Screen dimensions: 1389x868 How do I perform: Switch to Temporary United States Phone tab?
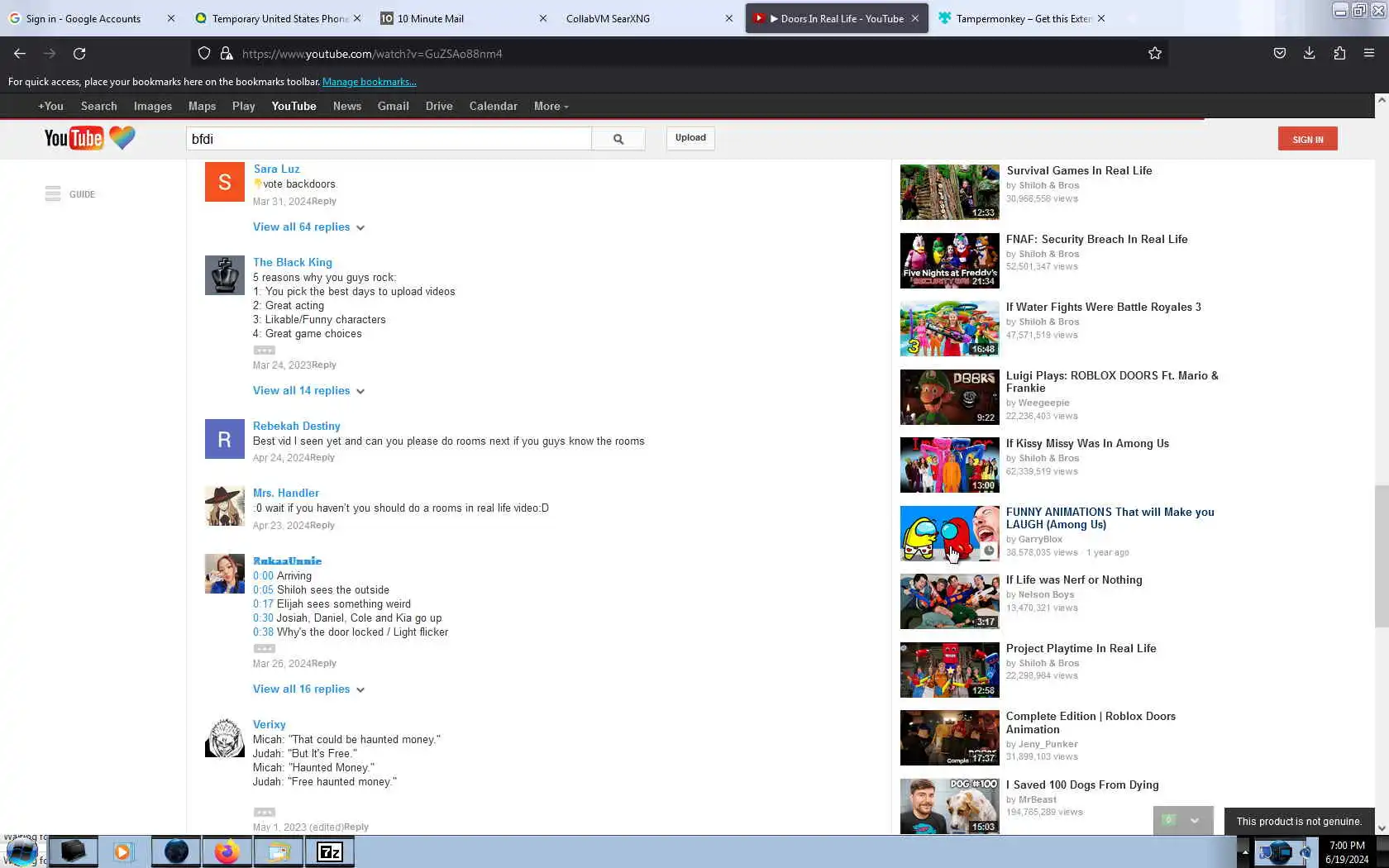pyautogui.click(x=279, y=18)
